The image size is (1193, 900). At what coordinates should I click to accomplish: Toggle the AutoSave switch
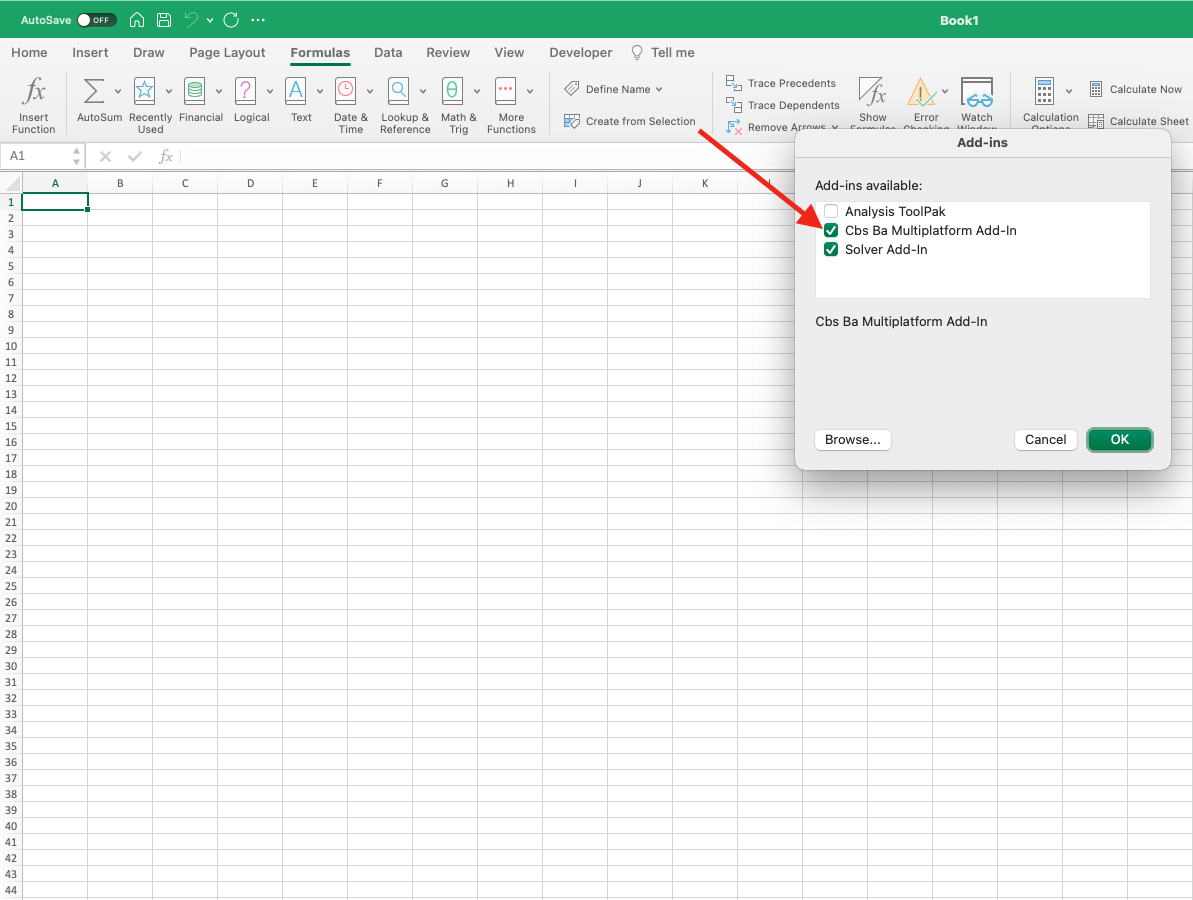[x=96, y=20]
